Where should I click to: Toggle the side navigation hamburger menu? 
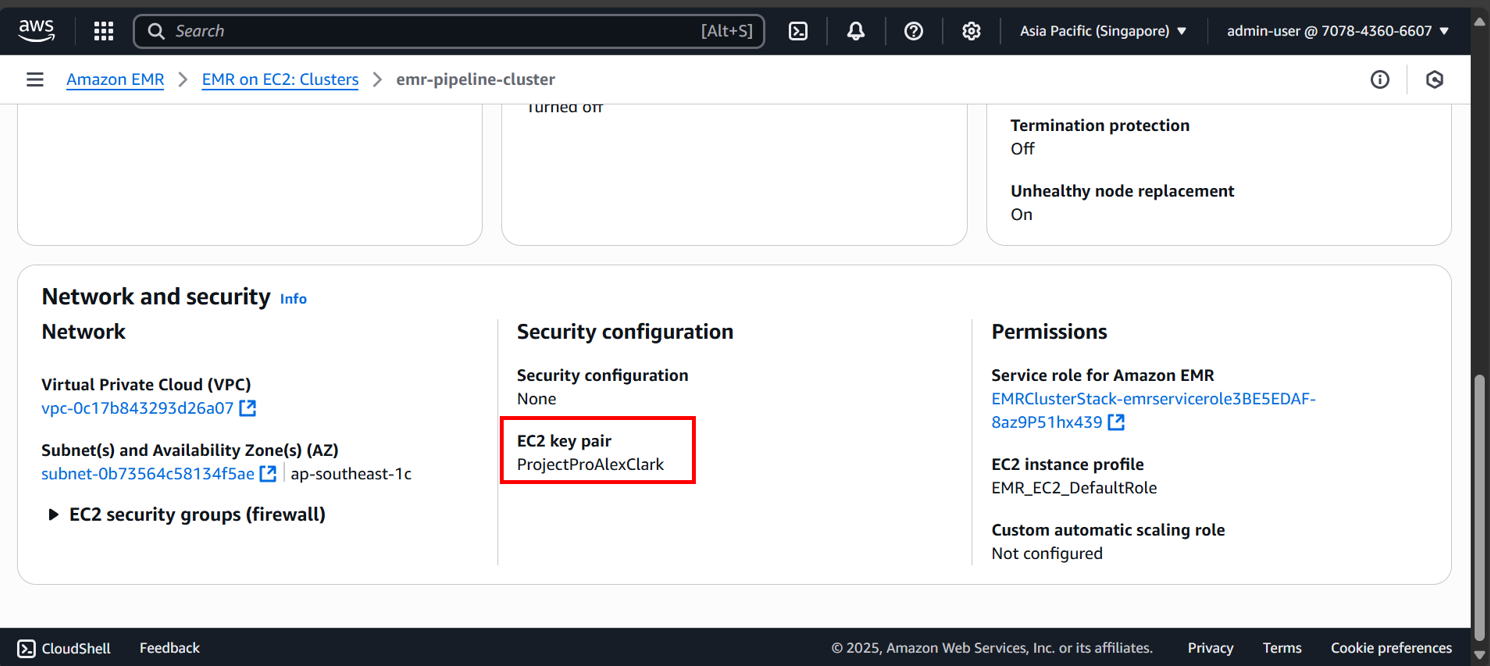click(x=35, y=80)
